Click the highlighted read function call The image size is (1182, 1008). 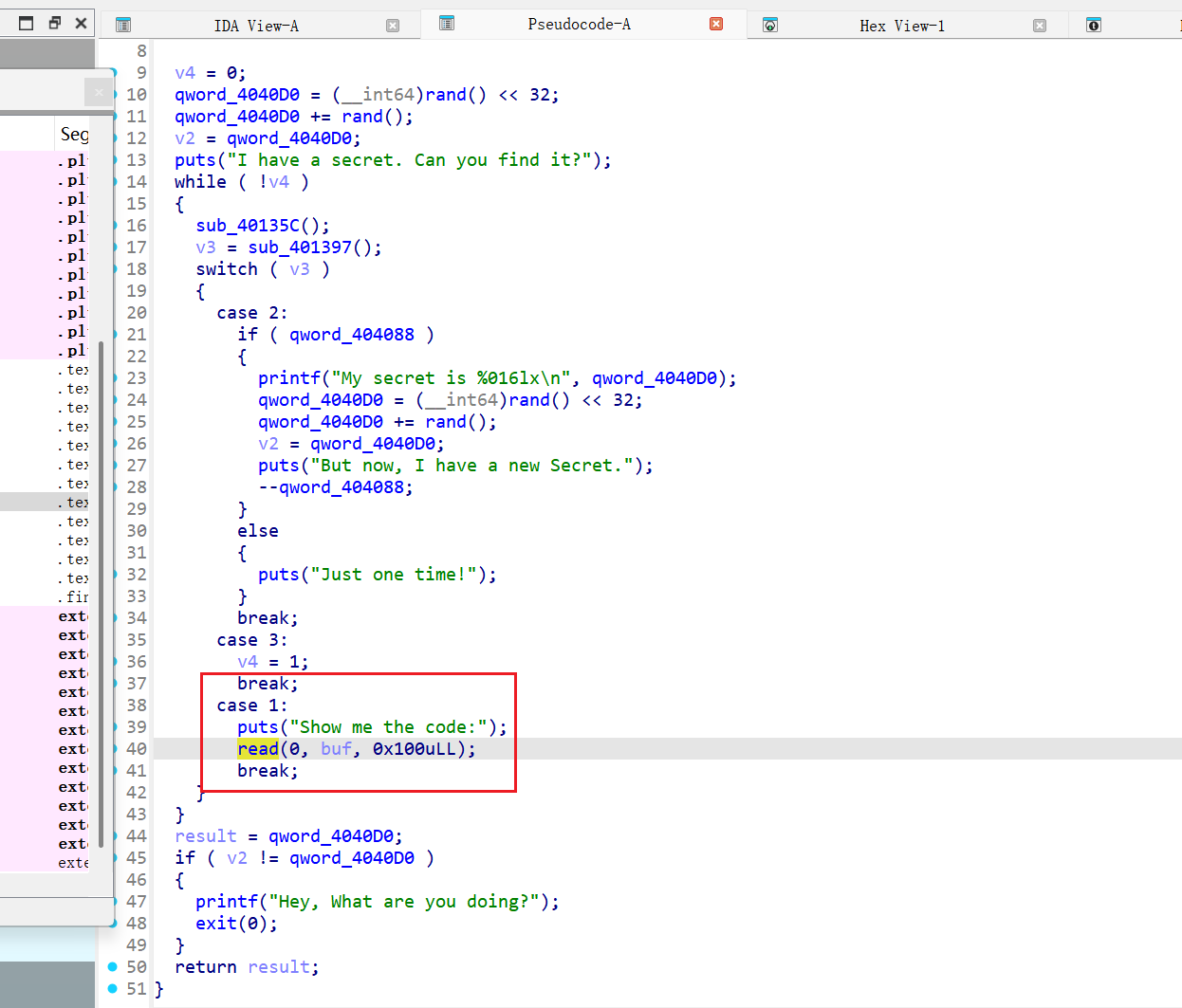(258, 749)
